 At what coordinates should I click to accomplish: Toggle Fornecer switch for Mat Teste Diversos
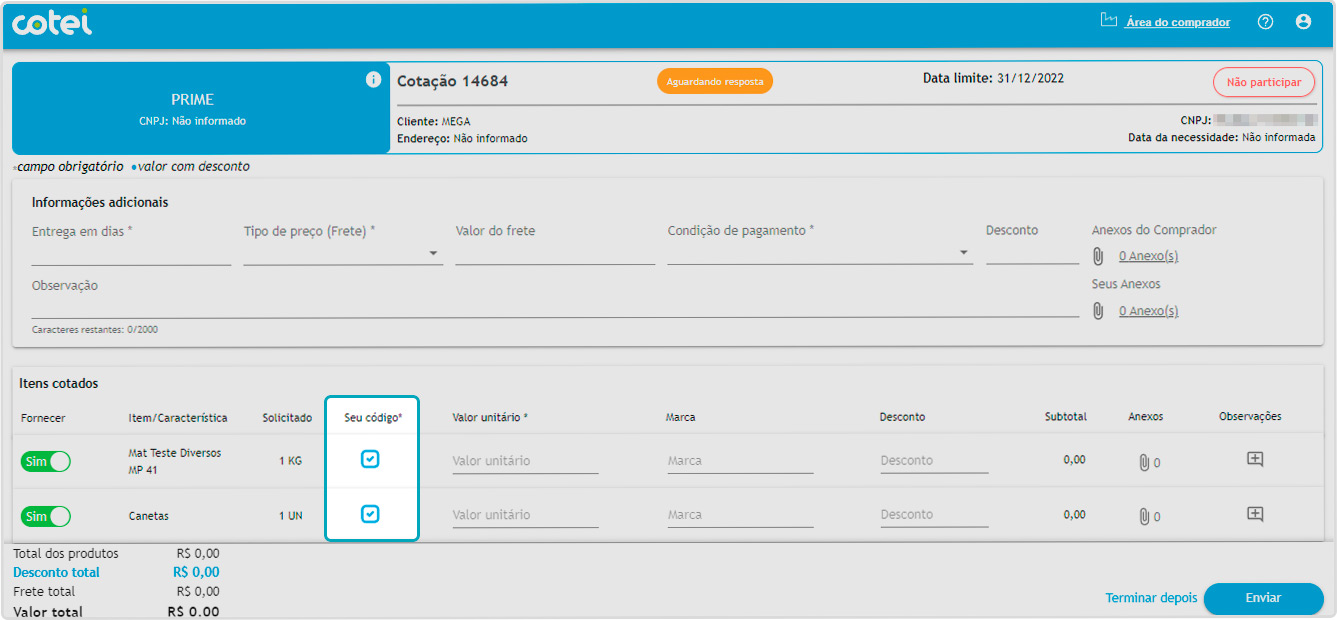coord(46,461)
